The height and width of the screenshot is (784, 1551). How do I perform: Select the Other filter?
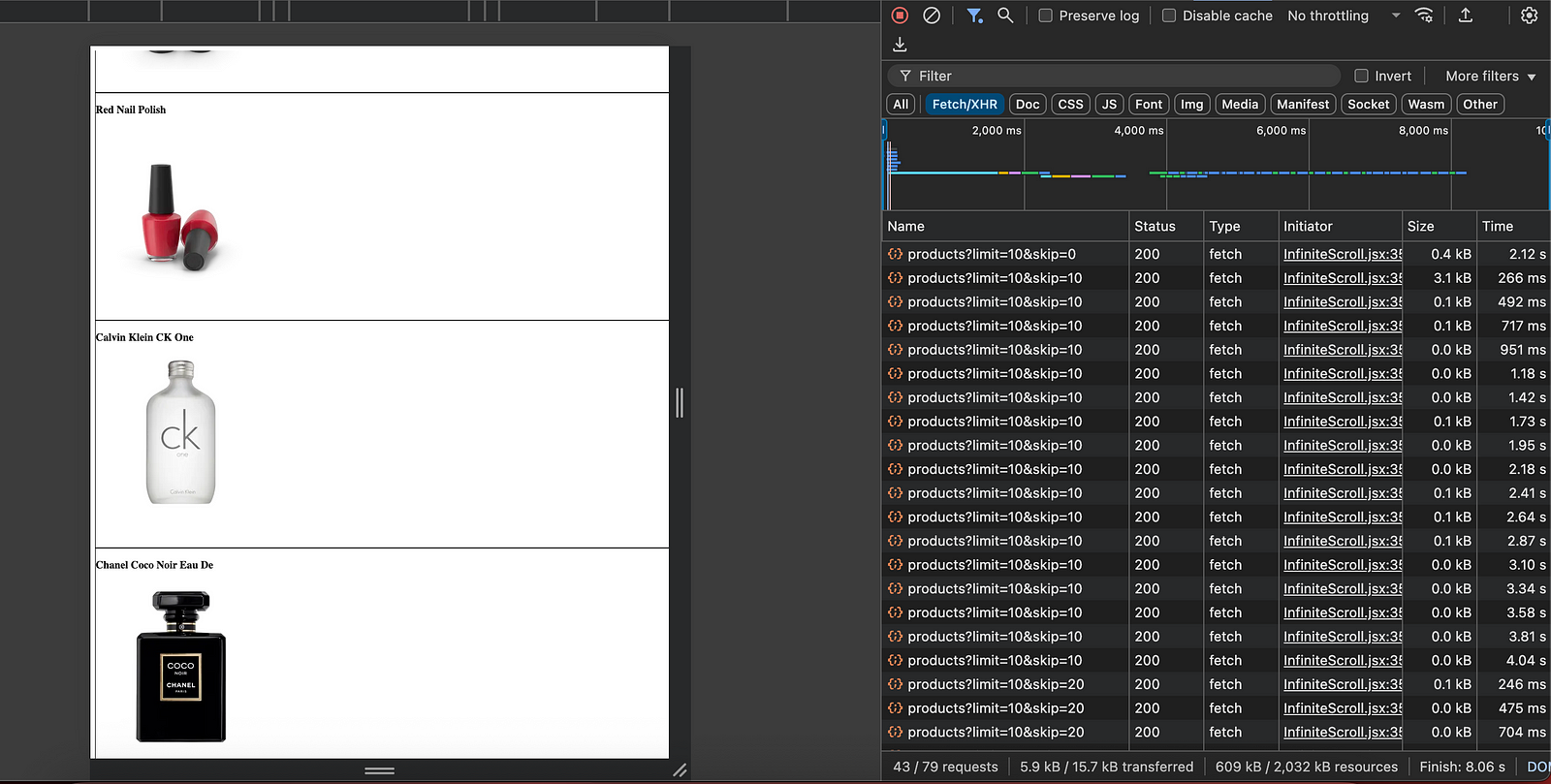pos(1480,104)
